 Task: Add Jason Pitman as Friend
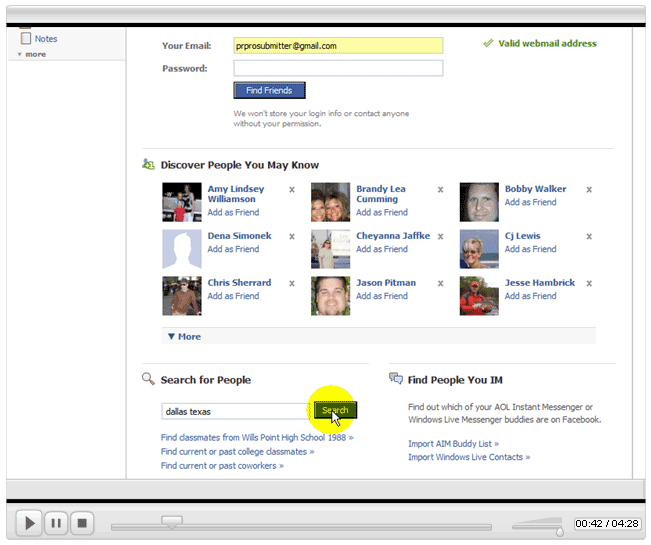382,296
